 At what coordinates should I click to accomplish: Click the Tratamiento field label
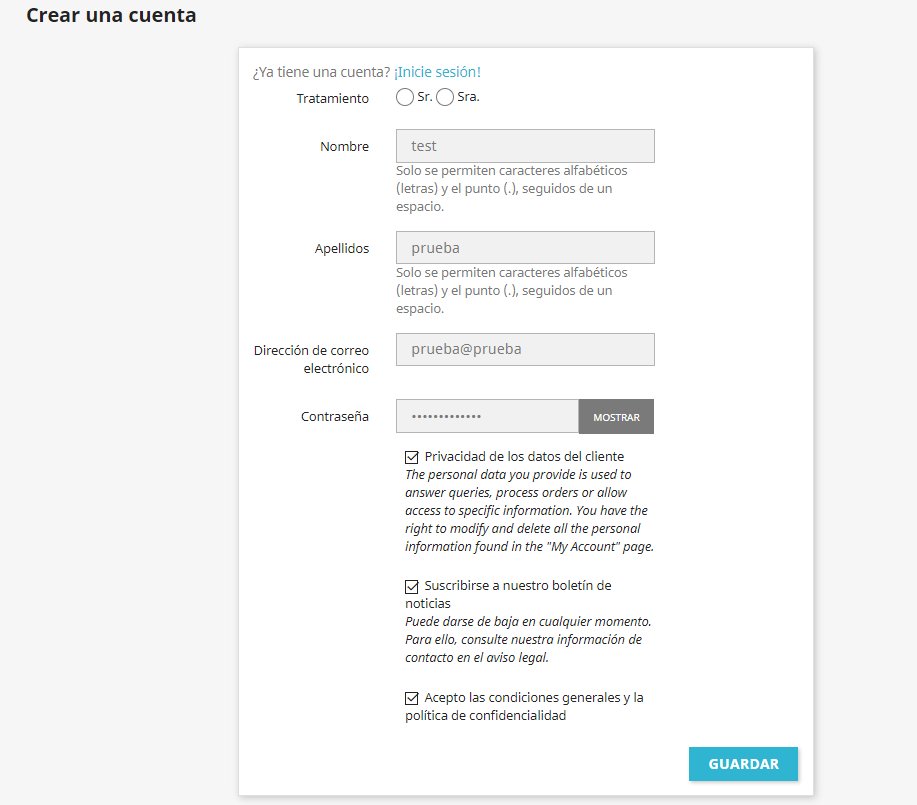(332, 99)
